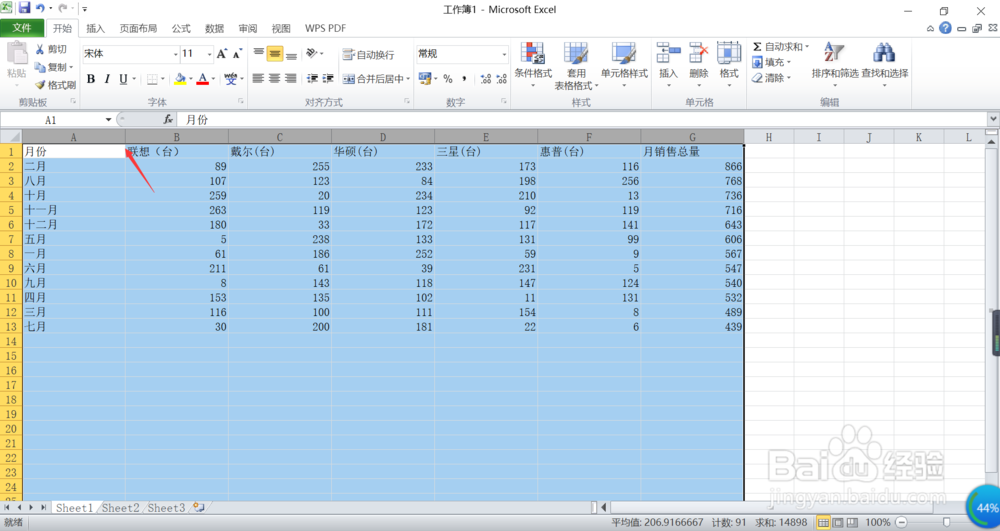Open the borders dropdown arrow

163,79
